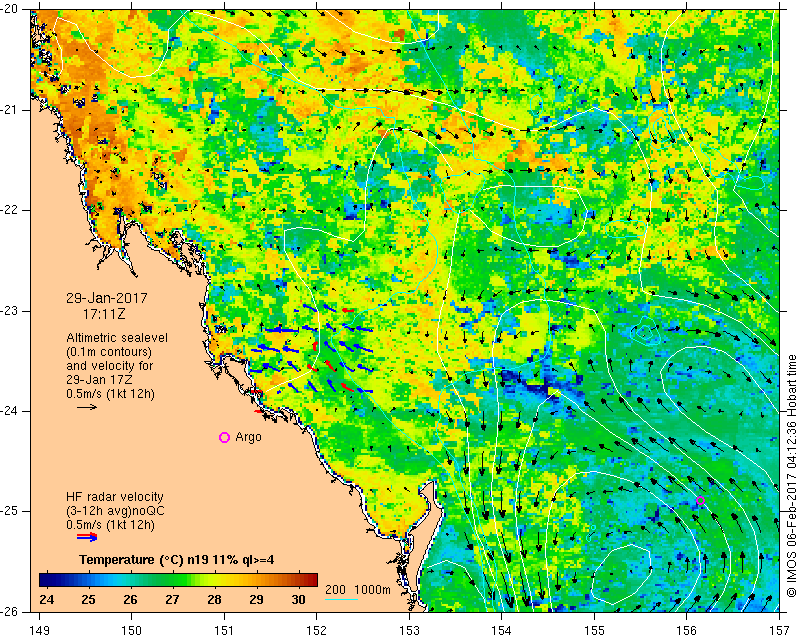
Task: Click the magenta Argo circle in the legend
Action: coord(224,437)
